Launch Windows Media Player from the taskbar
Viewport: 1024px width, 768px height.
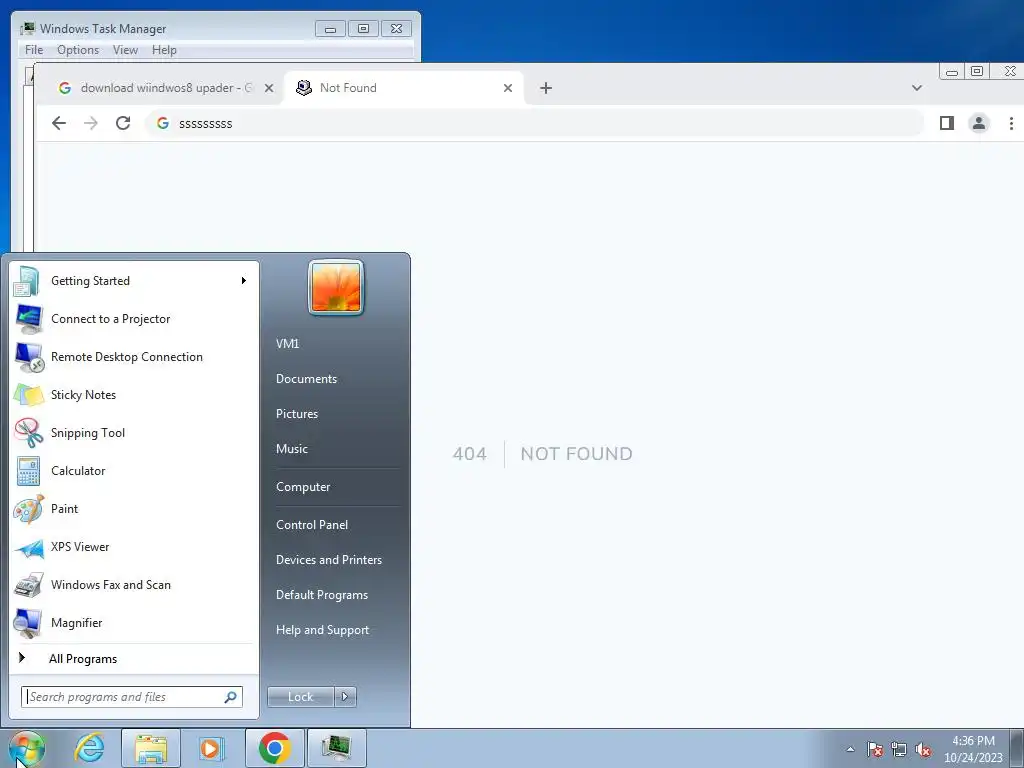pyautogui.click(x=211, y=748)
